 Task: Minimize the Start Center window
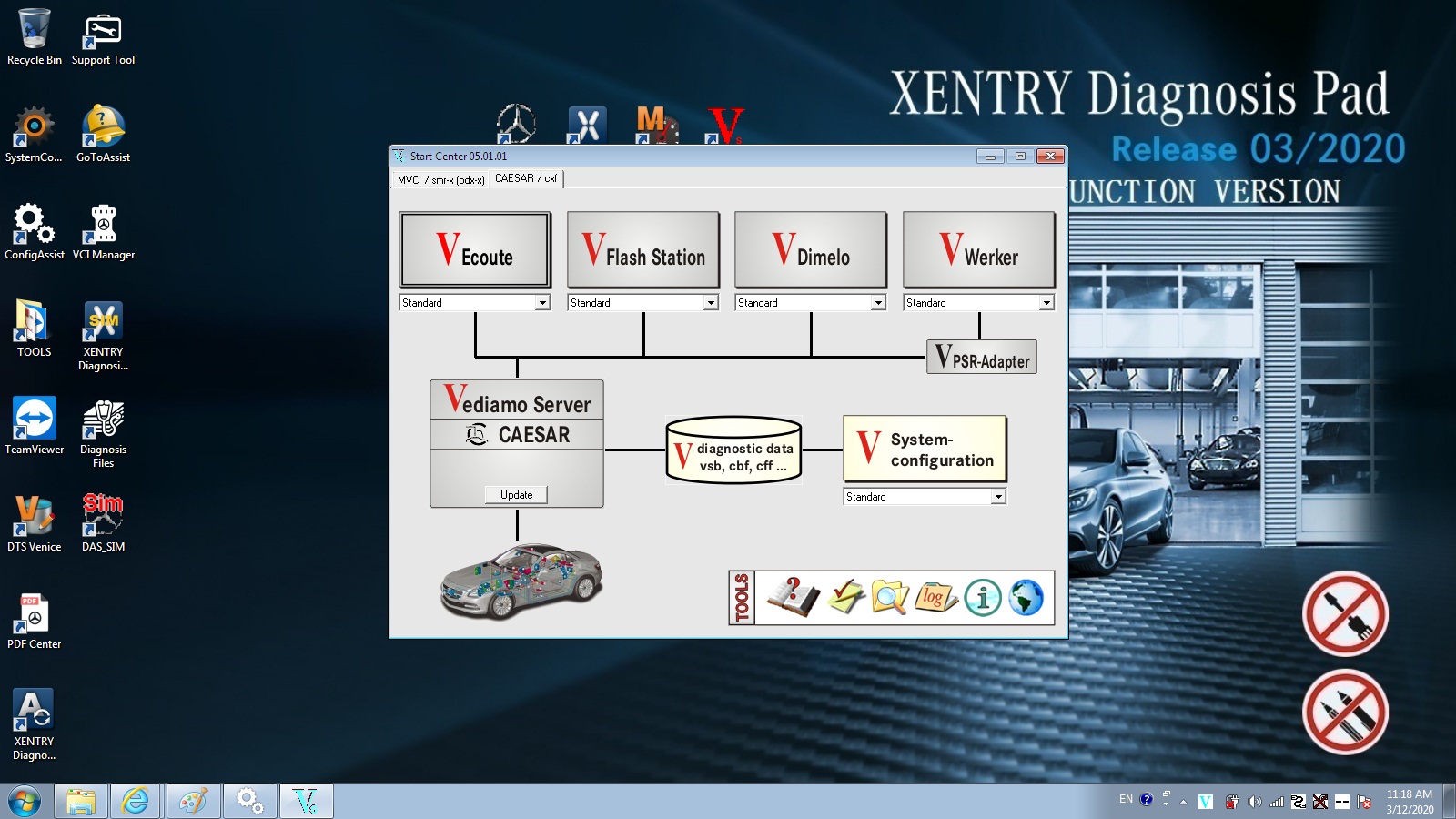[x=990, y=157]
